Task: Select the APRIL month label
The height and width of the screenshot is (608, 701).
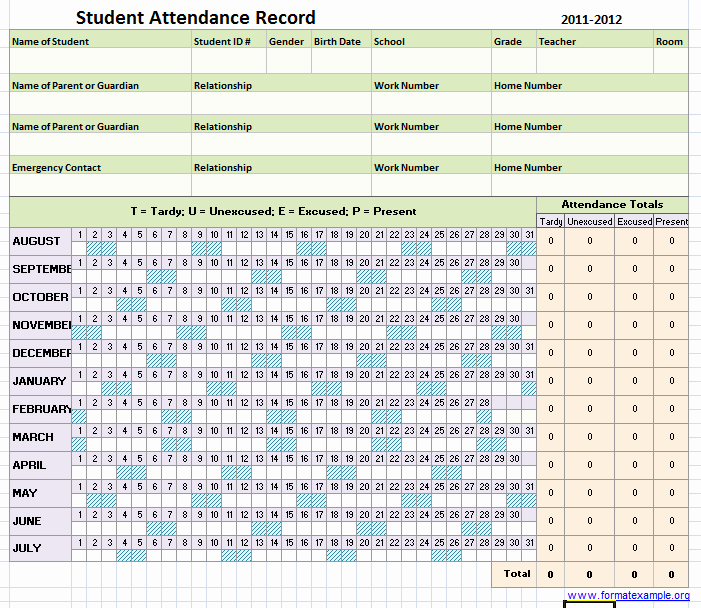Action: 40,465
